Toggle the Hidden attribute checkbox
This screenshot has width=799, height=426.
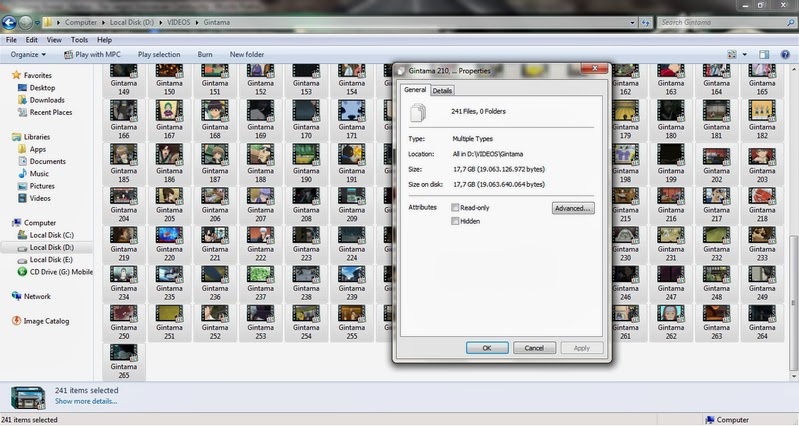coord(455,221)
